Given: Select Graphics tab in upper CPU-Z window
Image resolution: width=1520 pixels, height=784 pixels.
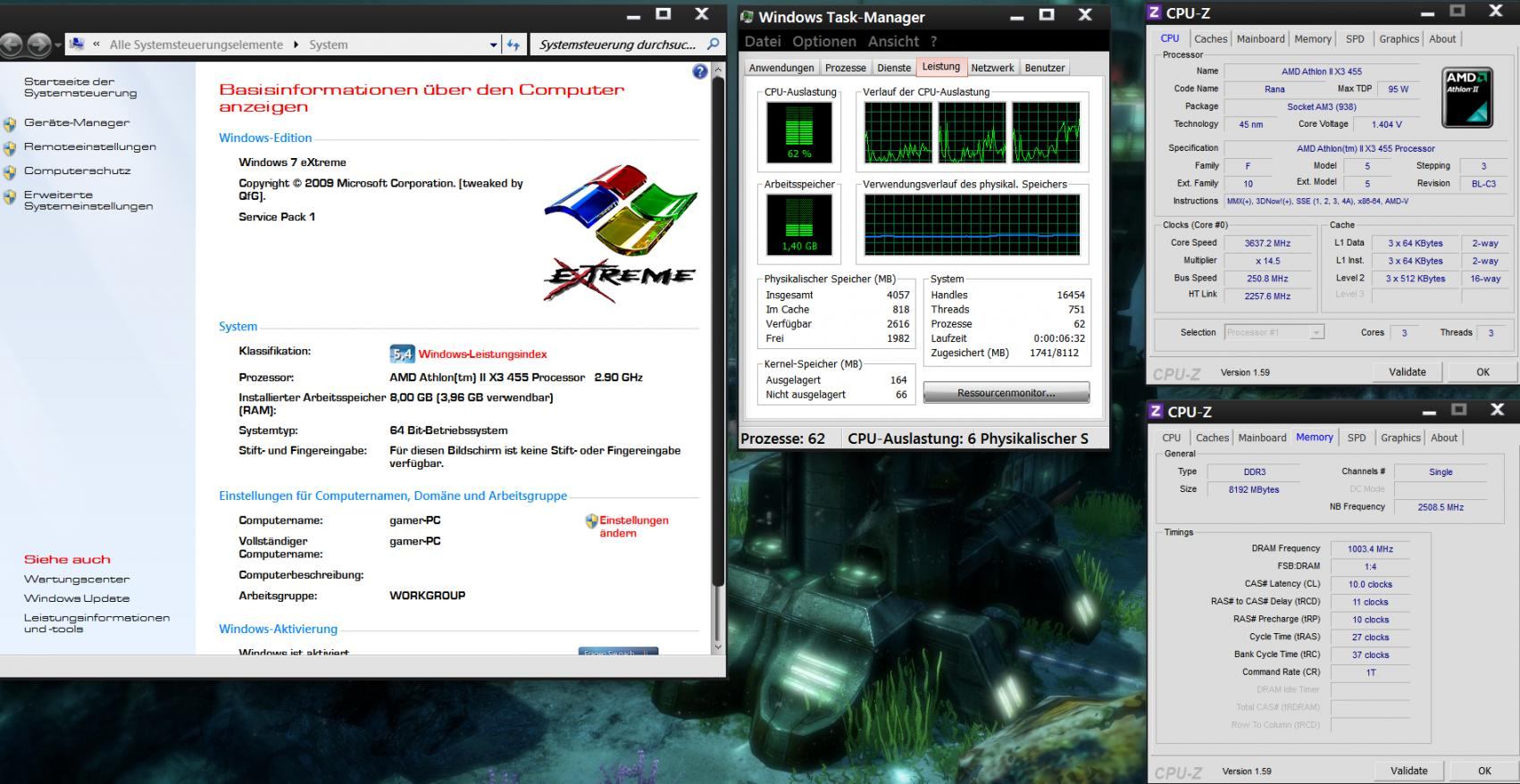Looking at the screenshot, I should (1399, 39).
